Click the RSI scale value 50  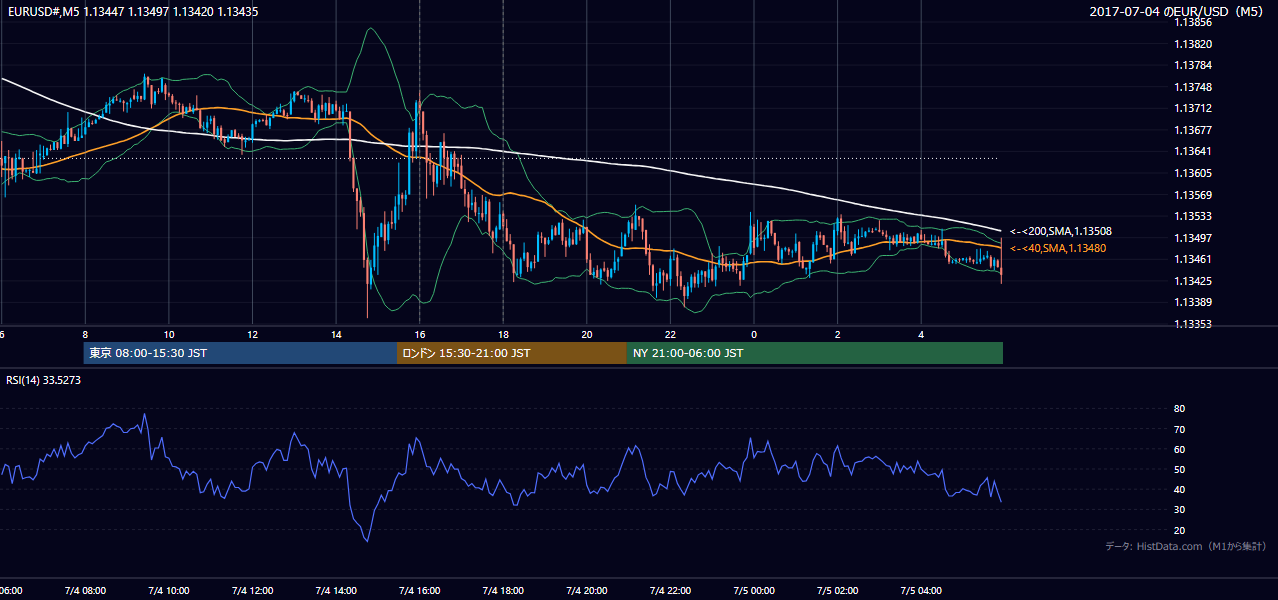1179,469
